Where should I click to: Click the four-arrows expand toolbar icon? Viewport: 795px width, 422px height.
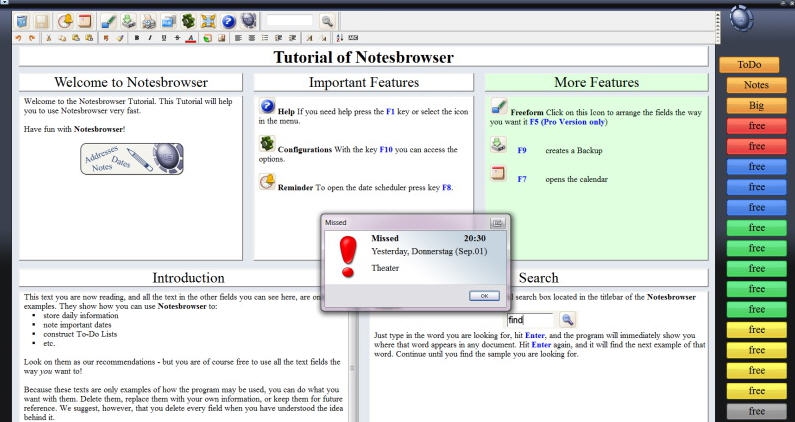pos(208,21)
